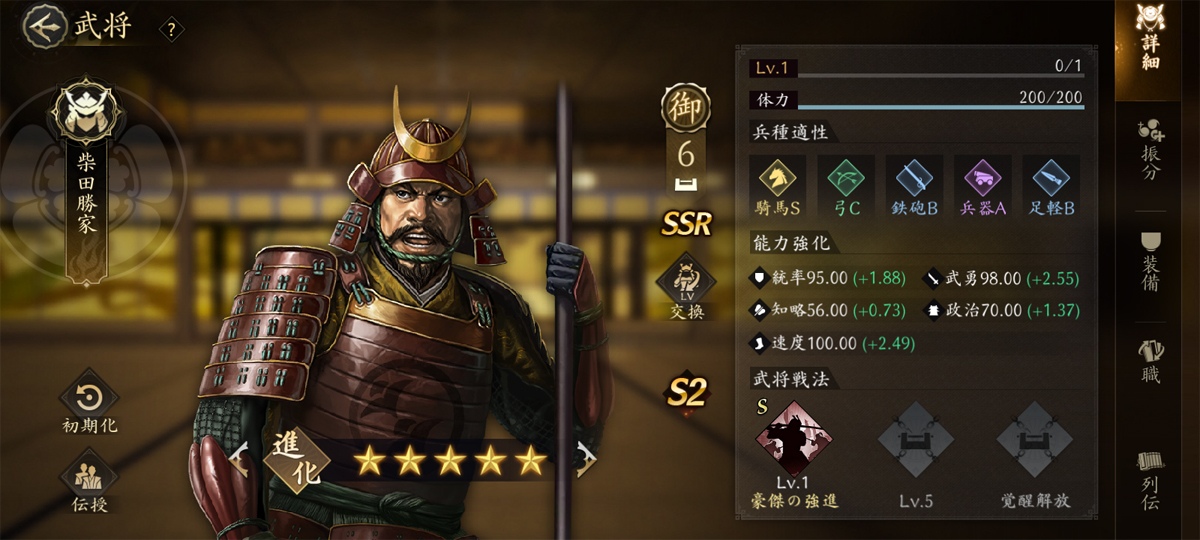Open the 装備 equipment tab
Screen dimensions: 1200x540
pos(1150,260)
